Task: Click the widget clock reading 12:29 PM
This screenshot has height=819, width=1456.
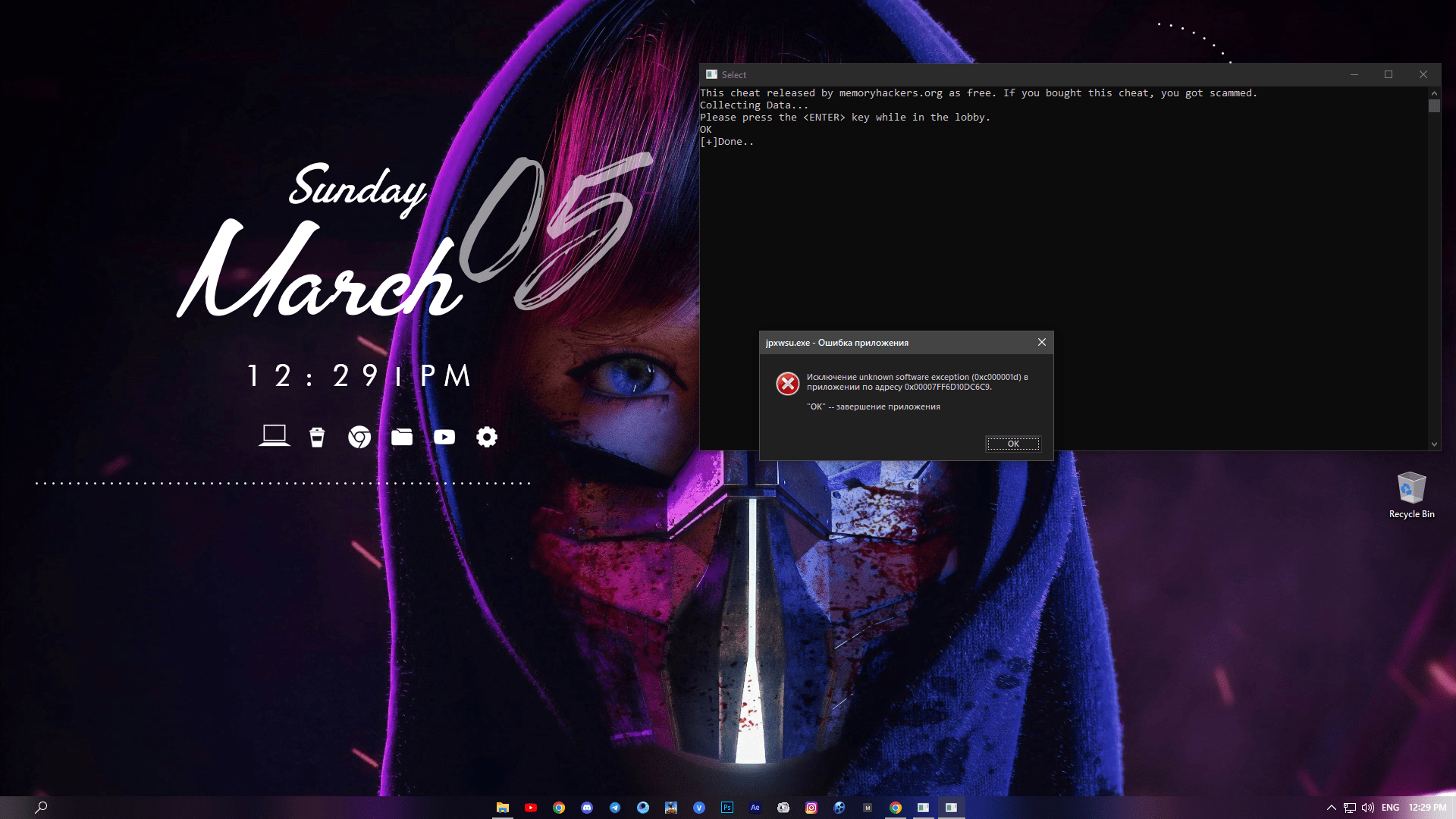Action: pyautogui.click(x=359, y=375)
